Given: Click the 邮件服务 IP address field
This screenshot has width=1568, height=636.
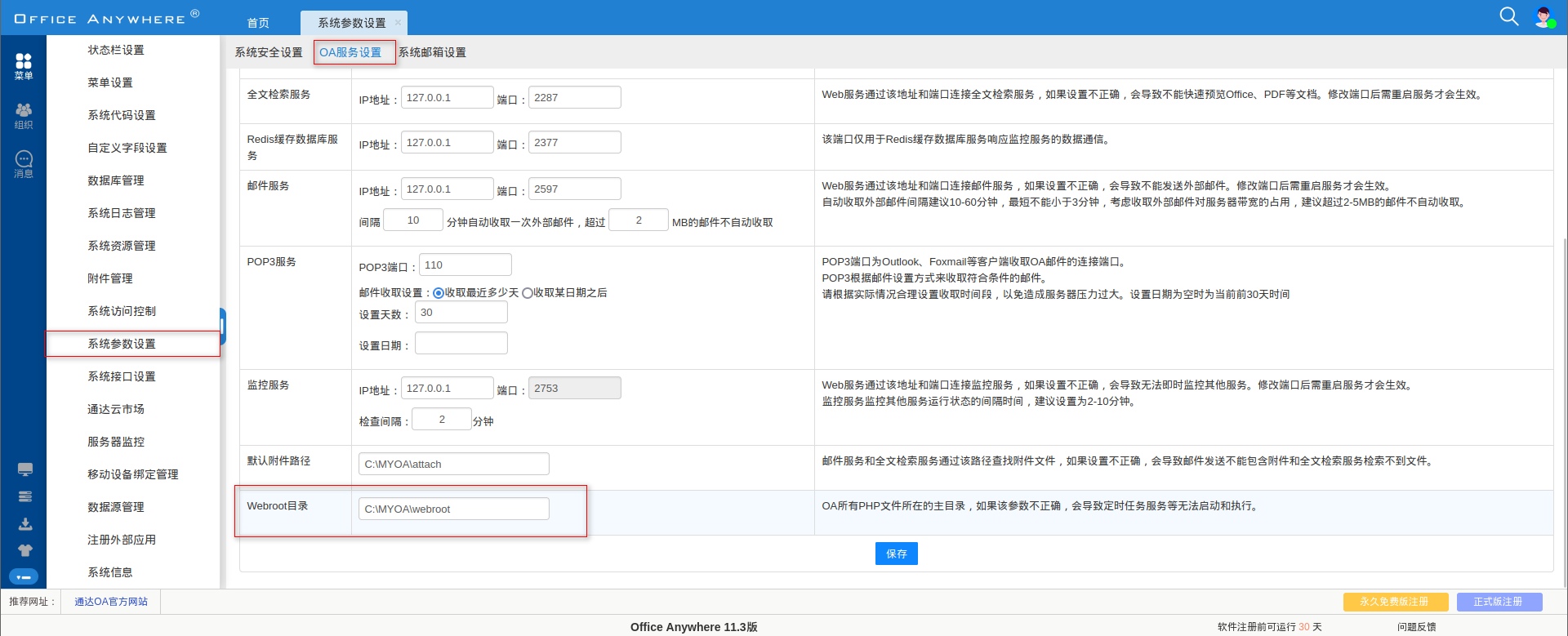Looking at the screenshot, I should [447, 189].
